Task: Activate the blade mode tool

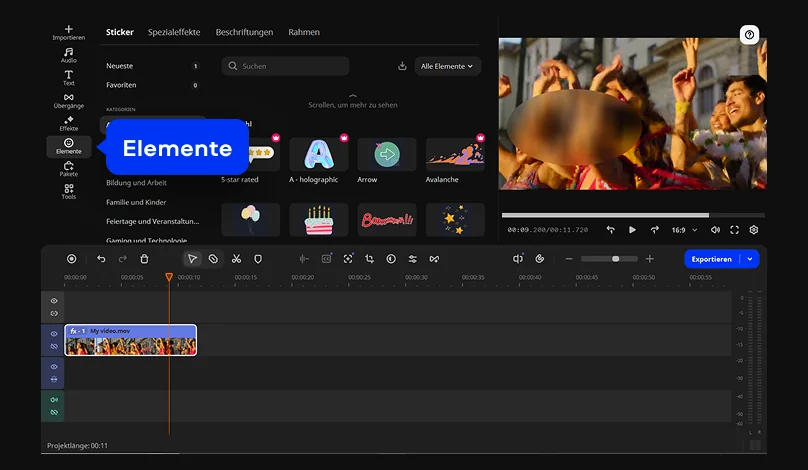Action: 213,259
